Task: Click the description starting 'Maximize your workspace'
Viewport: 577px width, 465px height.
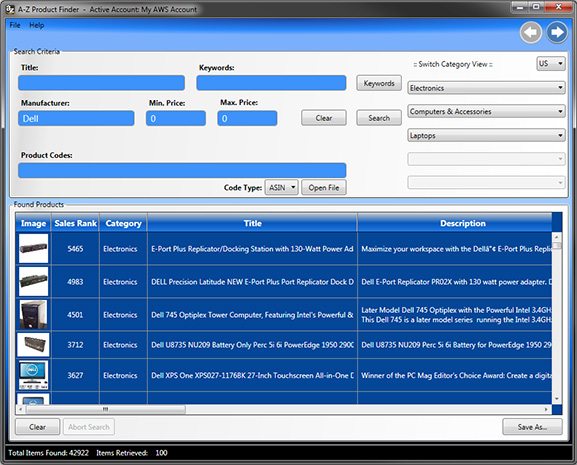Action: click(x=456, y=249)
